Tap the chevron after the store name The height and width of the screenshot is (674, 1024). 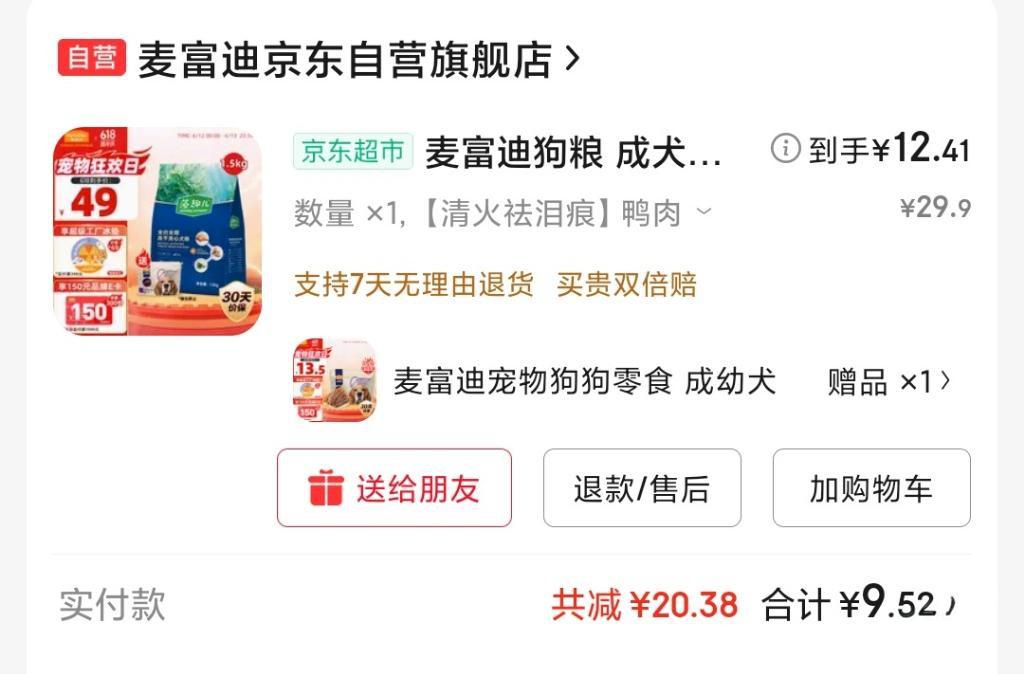pos(572,59)
